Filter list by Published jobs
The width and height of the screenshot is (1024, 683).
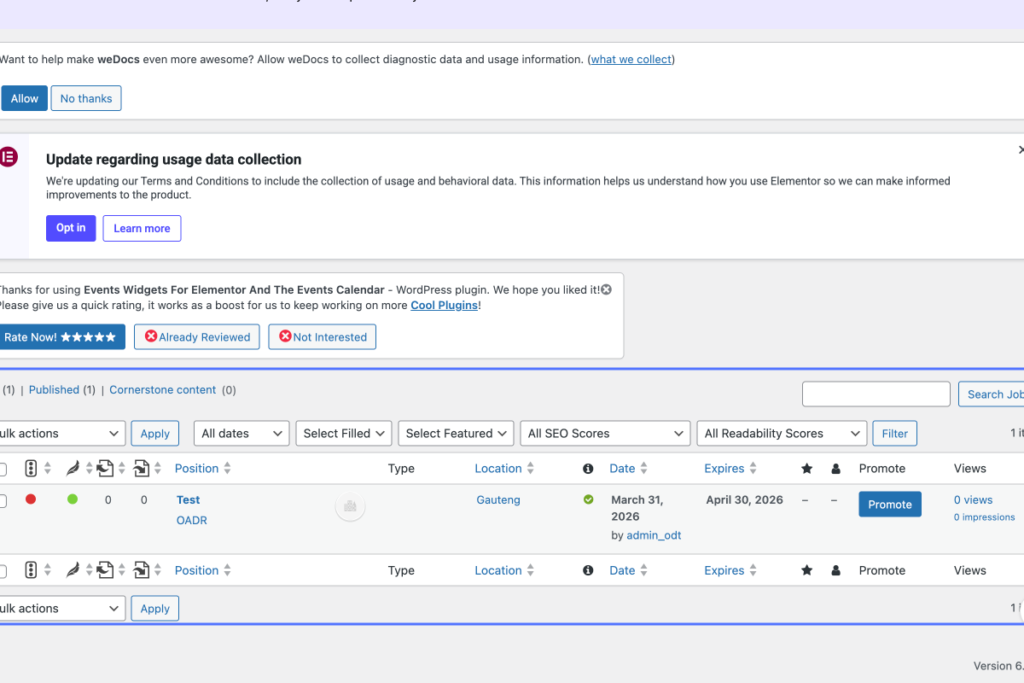click(x=54, y=390)
